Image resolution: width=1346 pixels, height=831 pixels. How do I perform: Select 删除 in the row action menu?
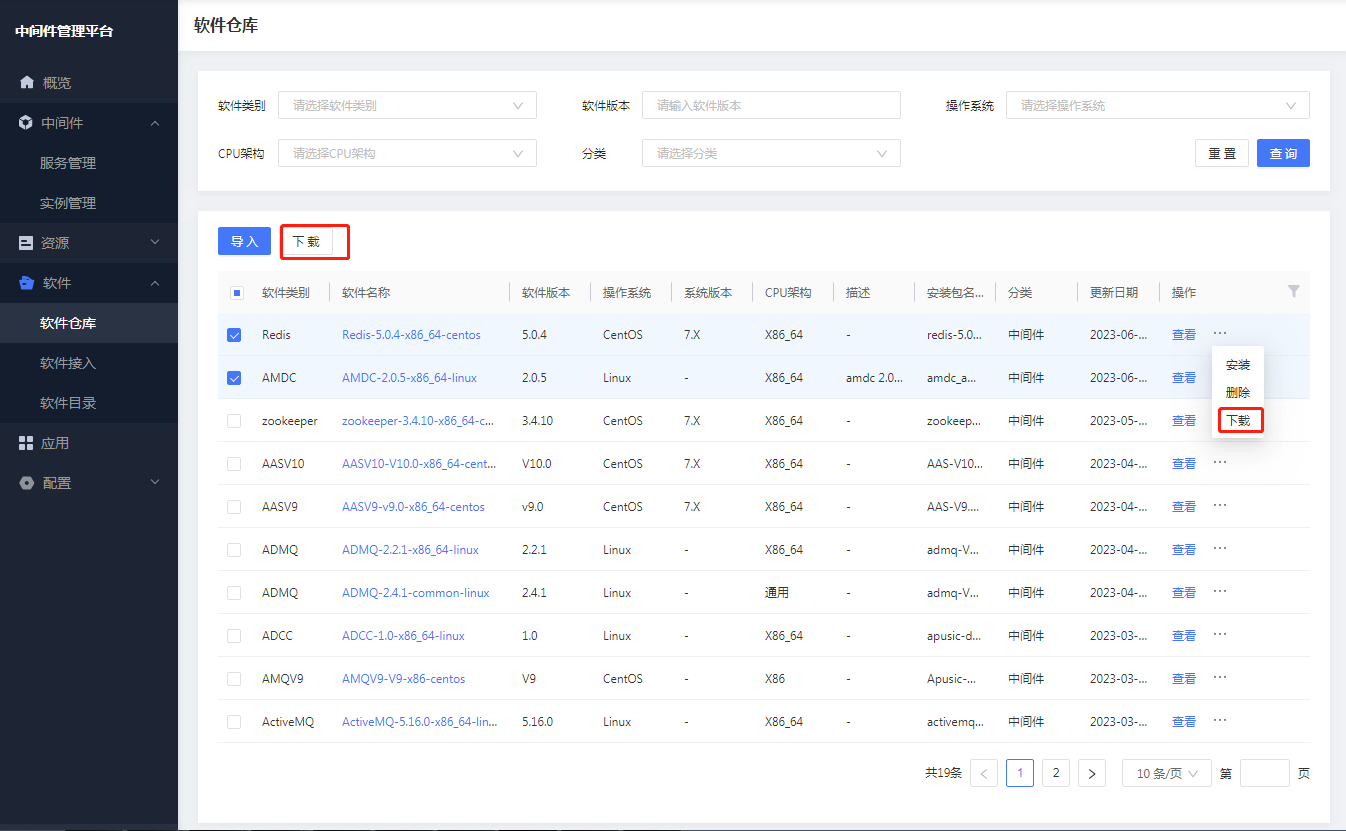1238,393
